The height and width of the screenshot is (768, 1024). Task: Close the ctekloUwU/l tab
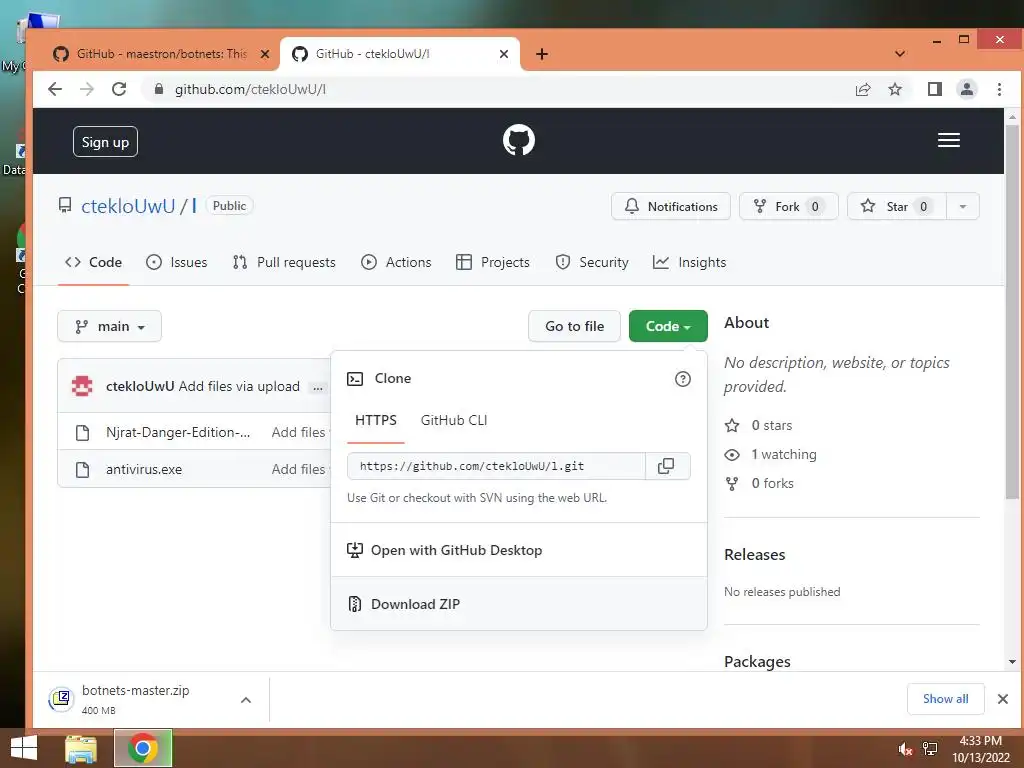[504, 54]
